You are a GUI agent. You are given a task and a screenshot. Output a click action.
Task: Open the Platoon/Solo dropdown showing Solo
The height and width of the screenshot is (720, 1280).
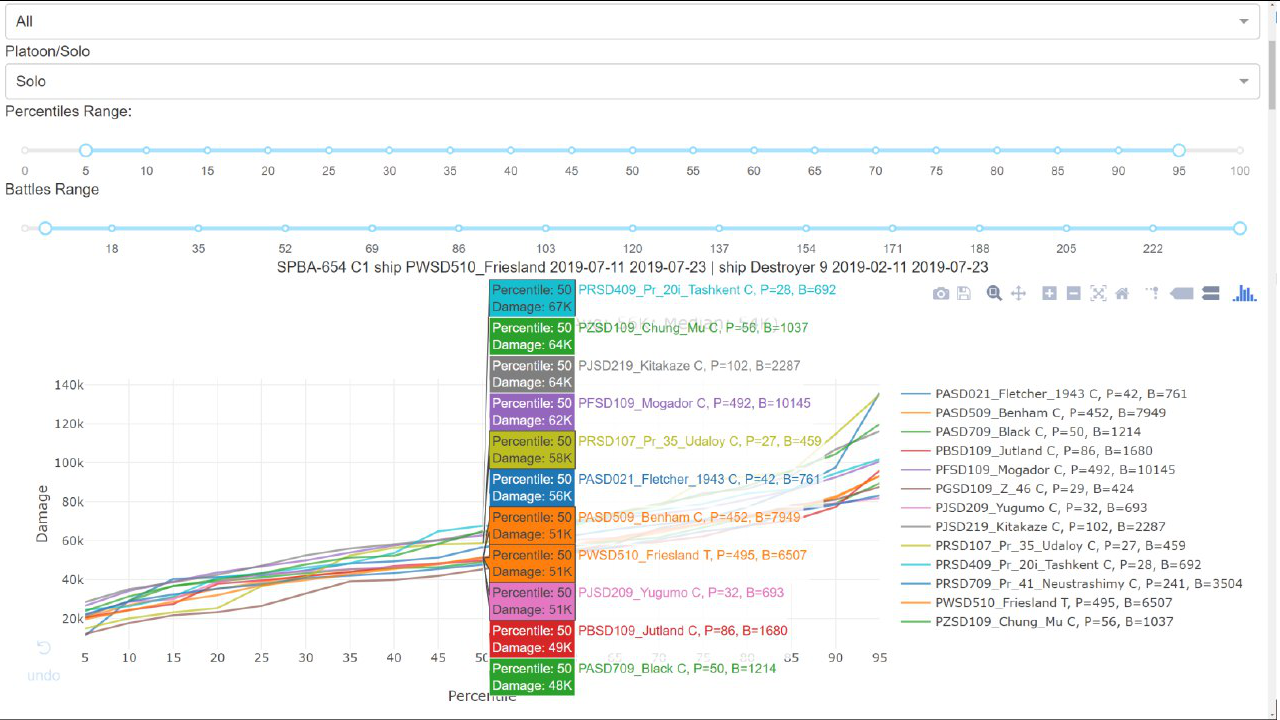point(631,81)
